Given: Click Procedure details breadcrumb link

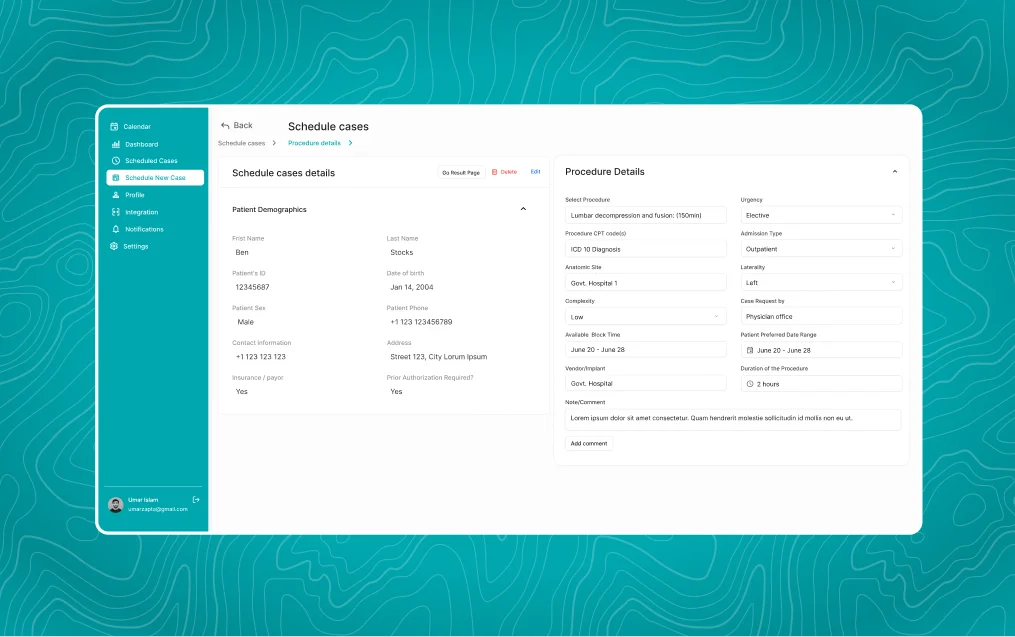Looking at the screenshot, I should (x=314, y=143).
